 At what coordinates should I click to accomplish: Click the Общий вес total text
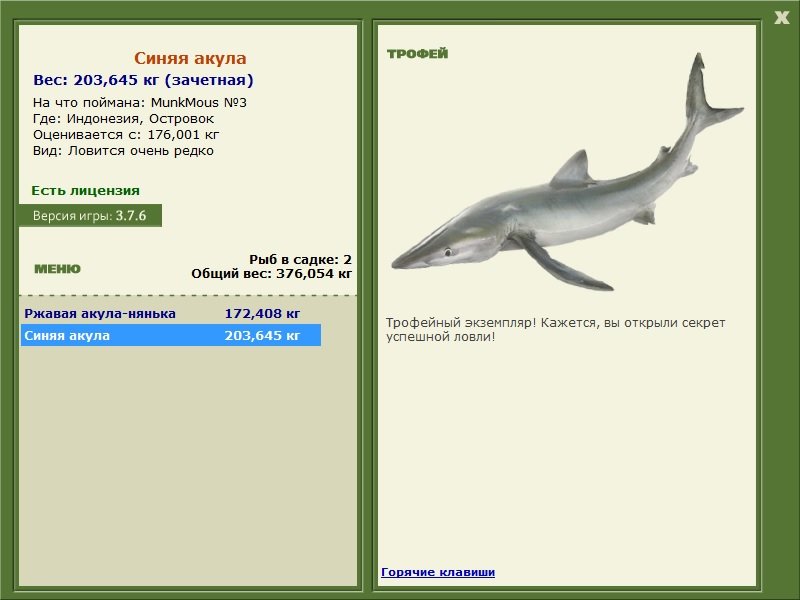271,273
